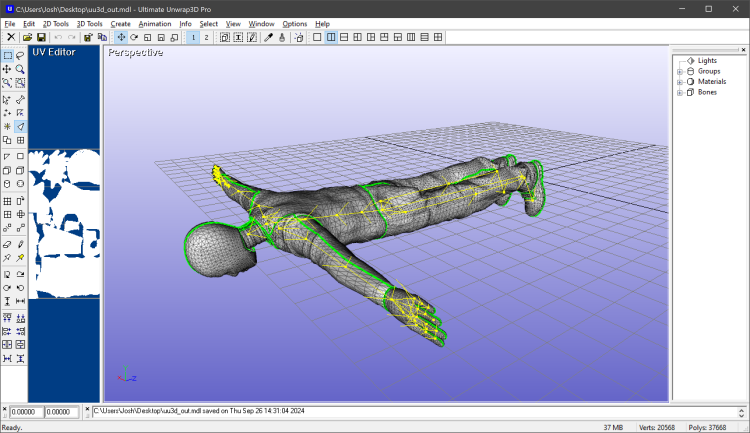The image size is (750, 433).
Task: Select the eraser tool
Action: coord(7,244)
